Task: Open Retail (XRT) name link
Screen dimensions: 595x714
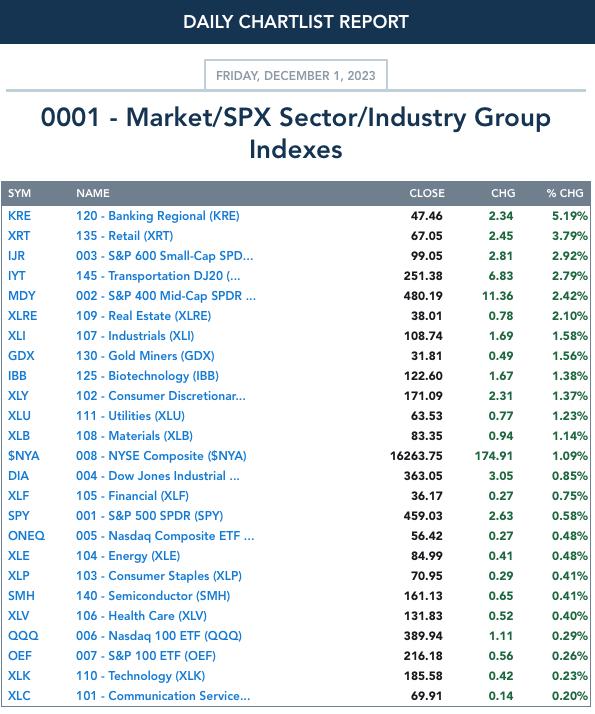Action: pyautogui.click(x=125, y=236)
